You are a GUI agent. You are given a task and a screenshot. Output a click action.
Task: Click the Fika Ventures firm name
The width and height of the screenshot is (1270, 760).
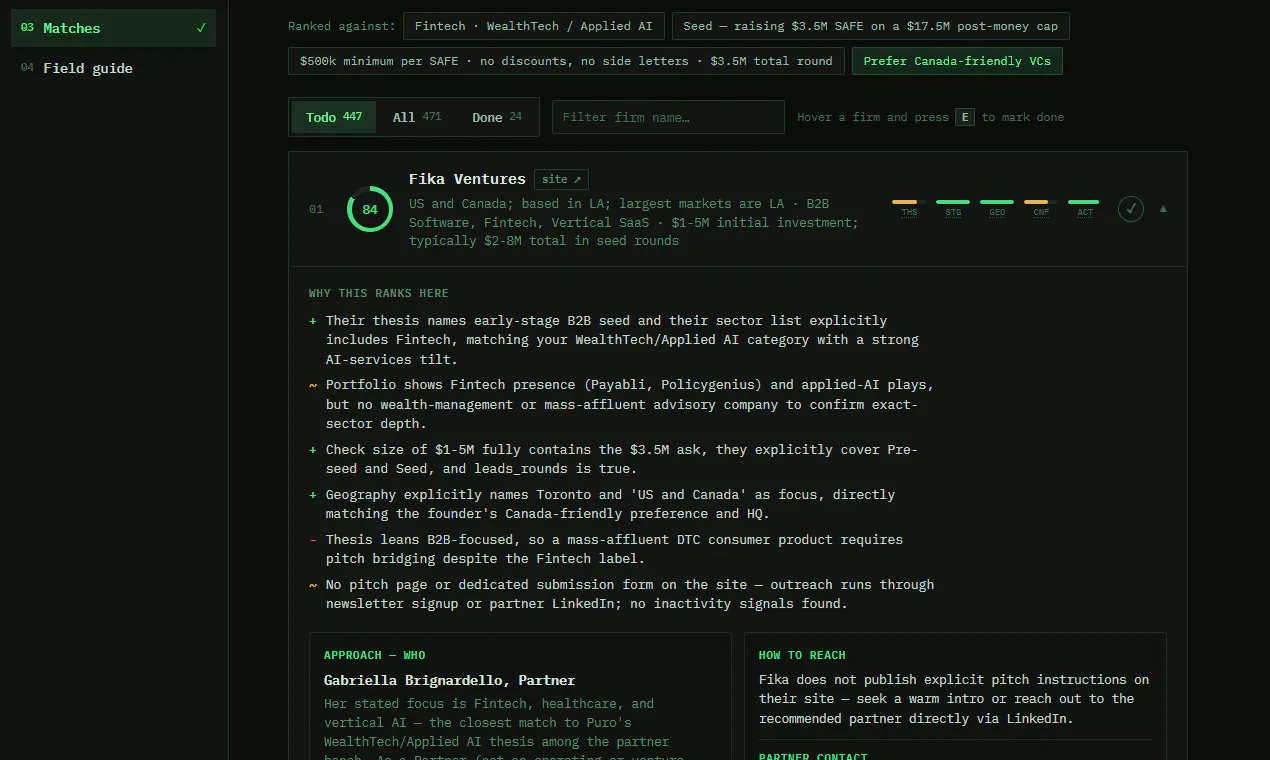click(x=467, y=179)
